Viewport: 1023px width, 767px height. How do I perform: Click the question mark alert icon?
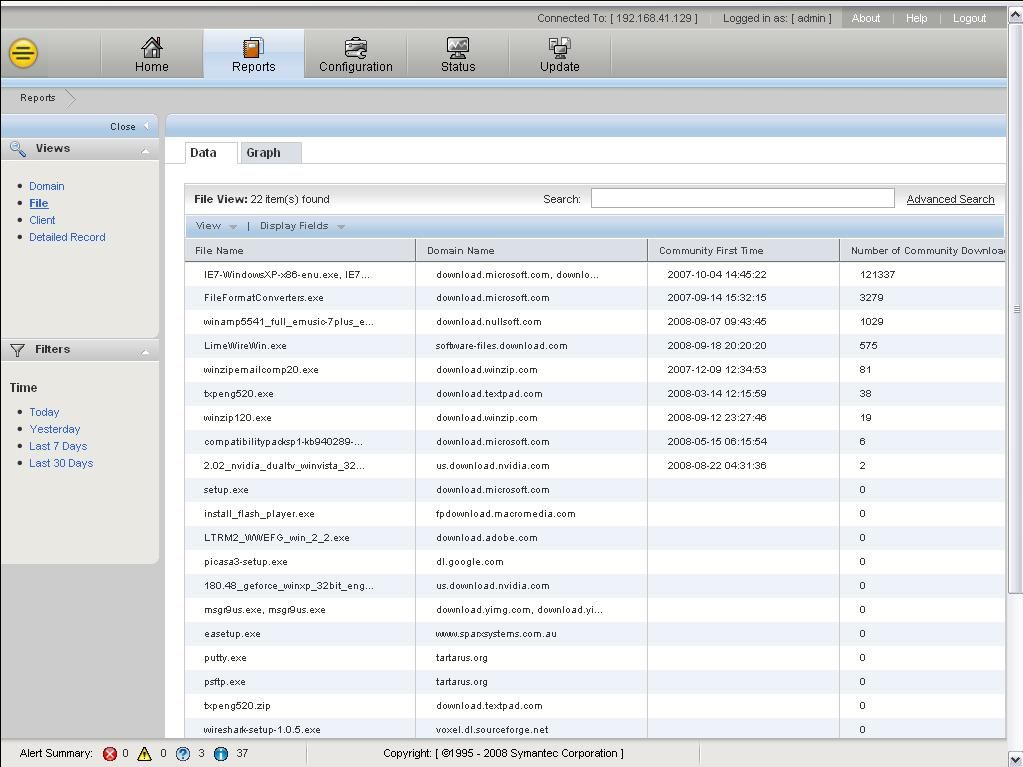tap(182, 754)
